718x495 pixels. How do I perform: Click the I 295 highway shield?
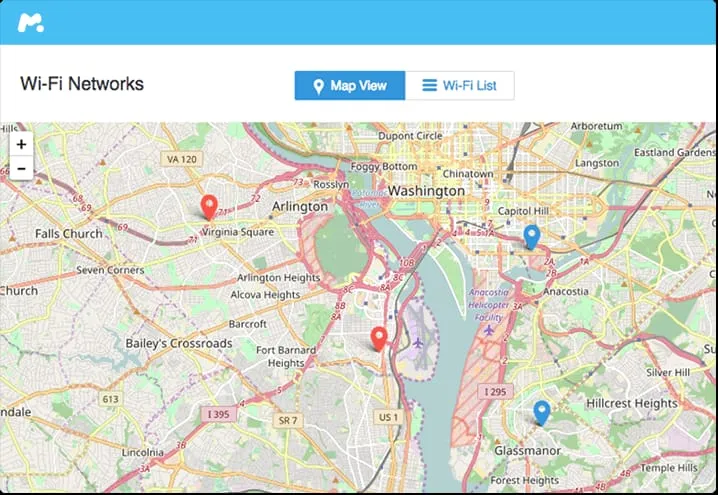(495, 392)
